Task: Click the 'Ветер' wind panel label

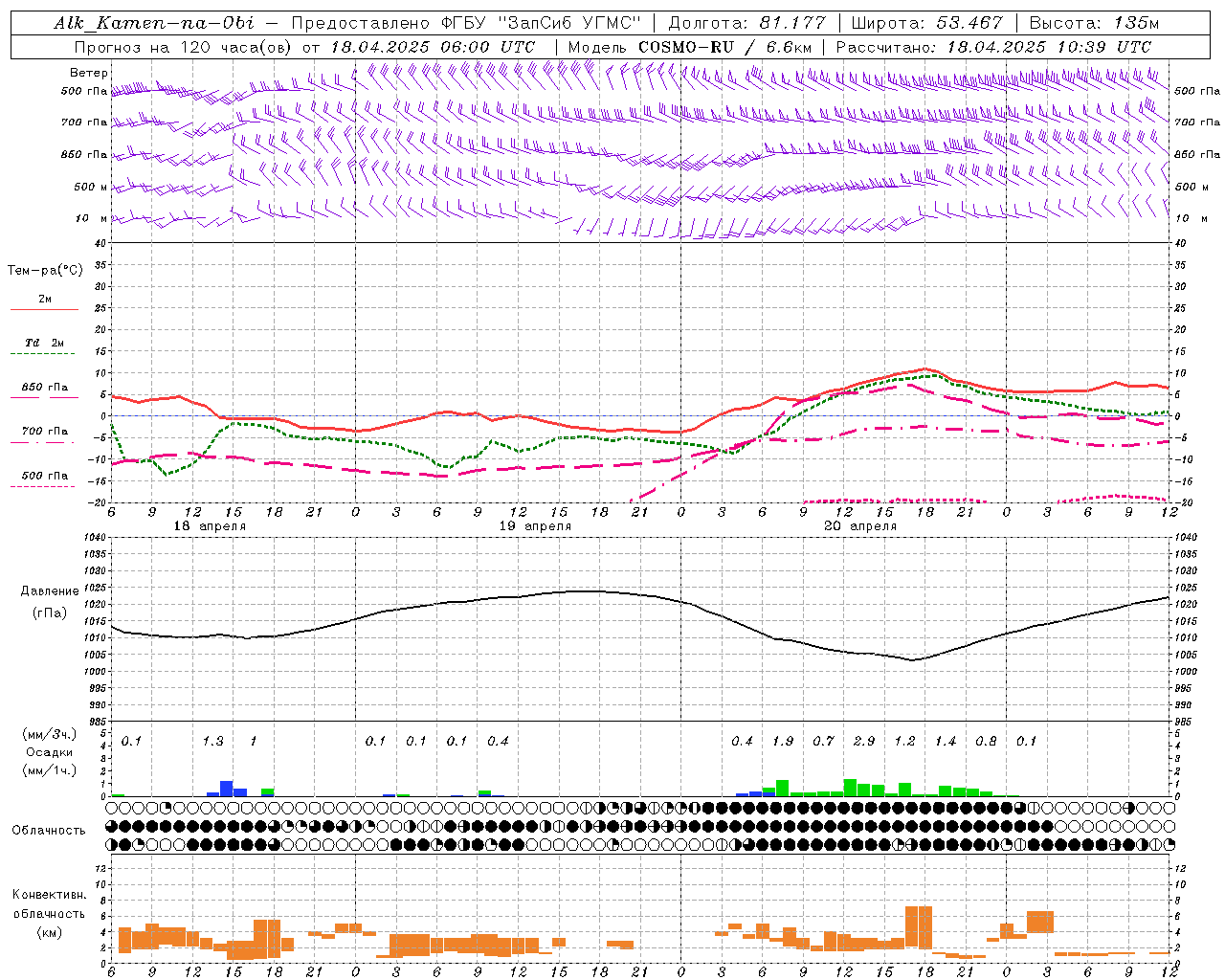Action: tap(89, 73)
